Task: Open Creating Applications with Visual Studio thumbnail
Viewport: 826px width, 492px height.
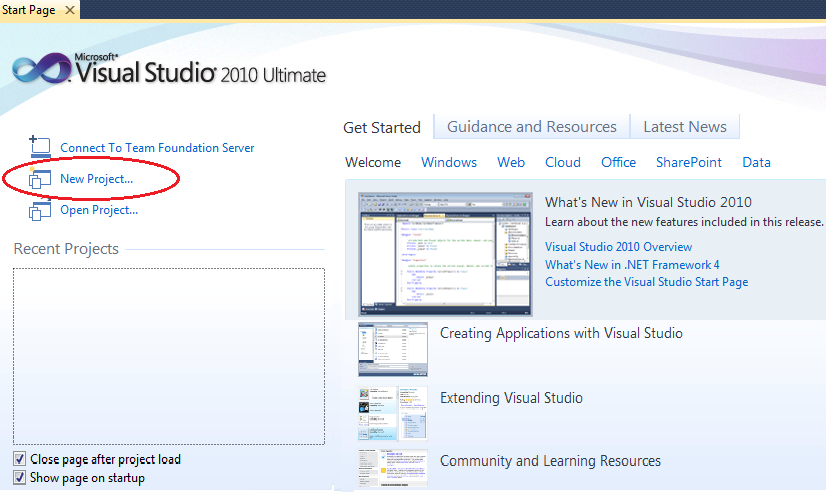Action: pyautogui.click(x=393, y=350)
